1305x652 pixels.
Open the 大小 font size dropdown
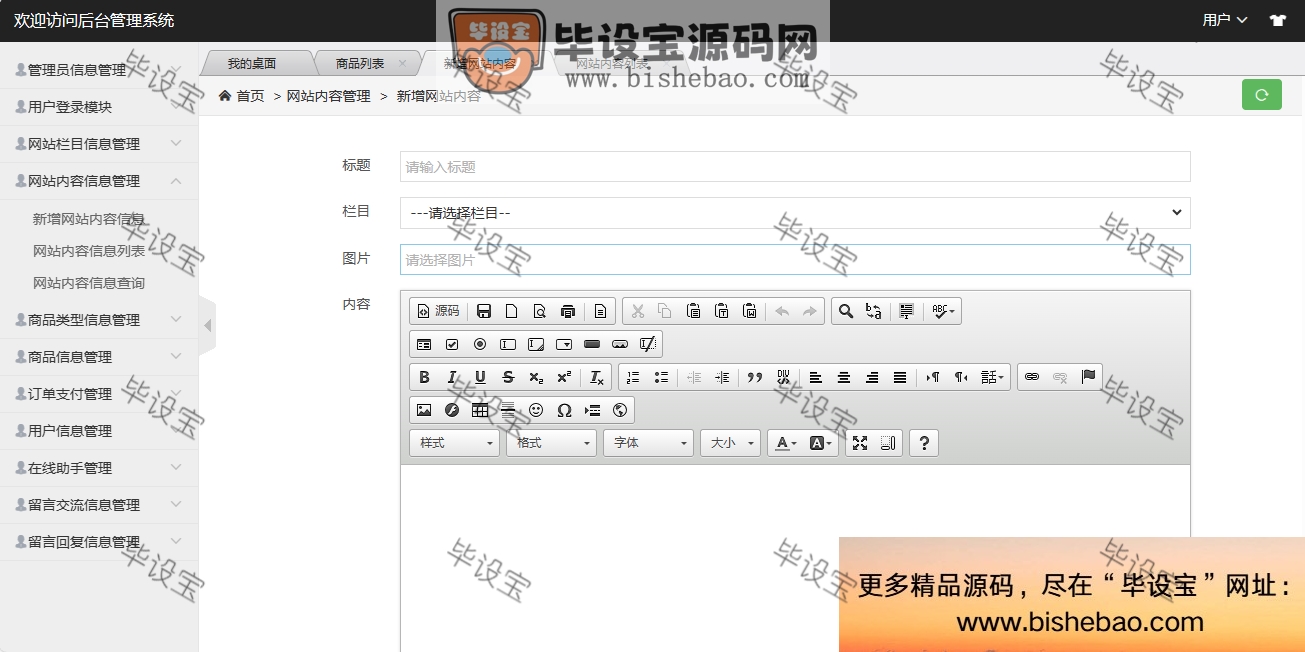[730, 443]
